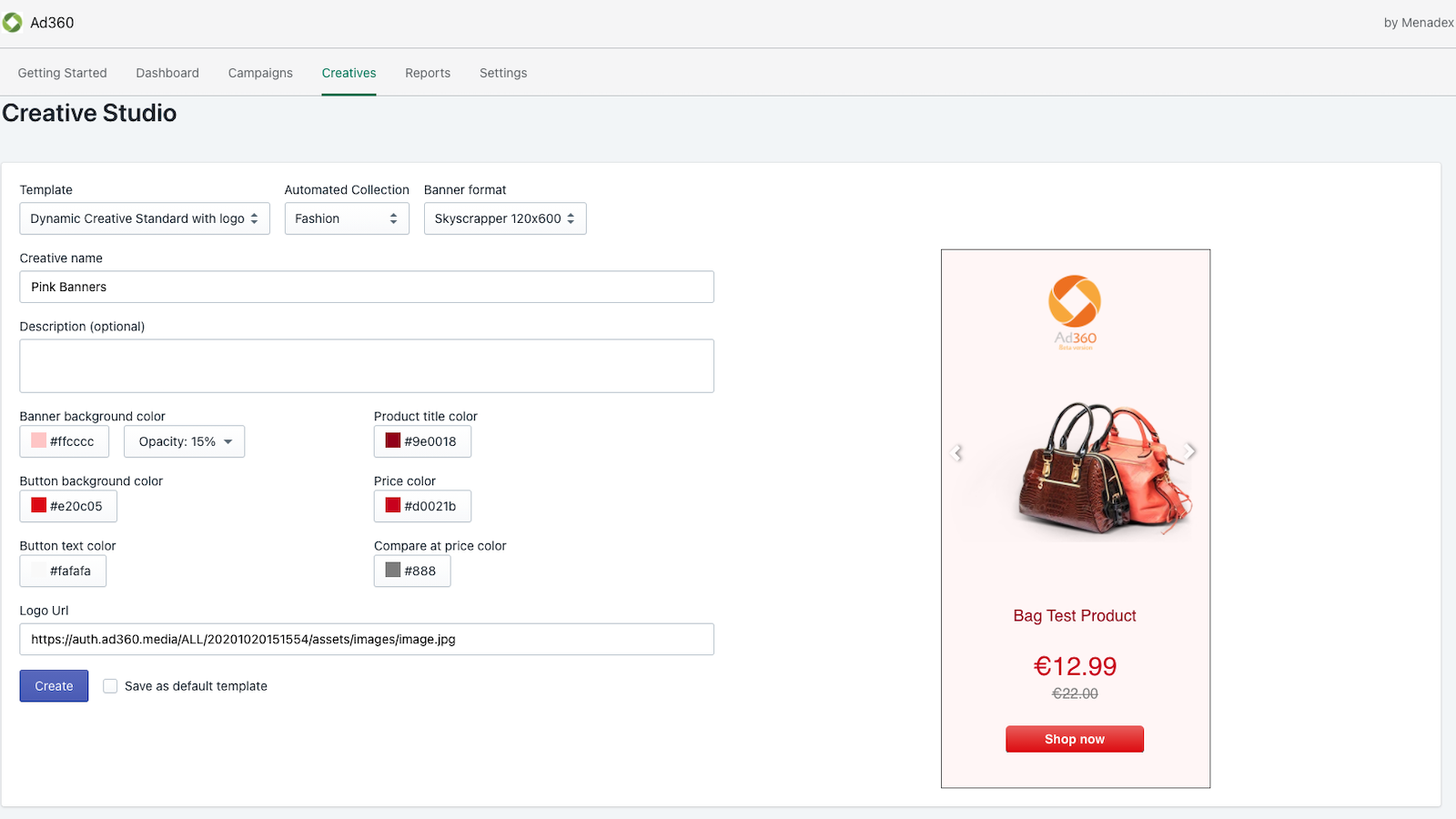The height and width of the screenshot is (819, 1456).
Task: Select the Button background color swatch #e20c05
Action: pos(39,506)
